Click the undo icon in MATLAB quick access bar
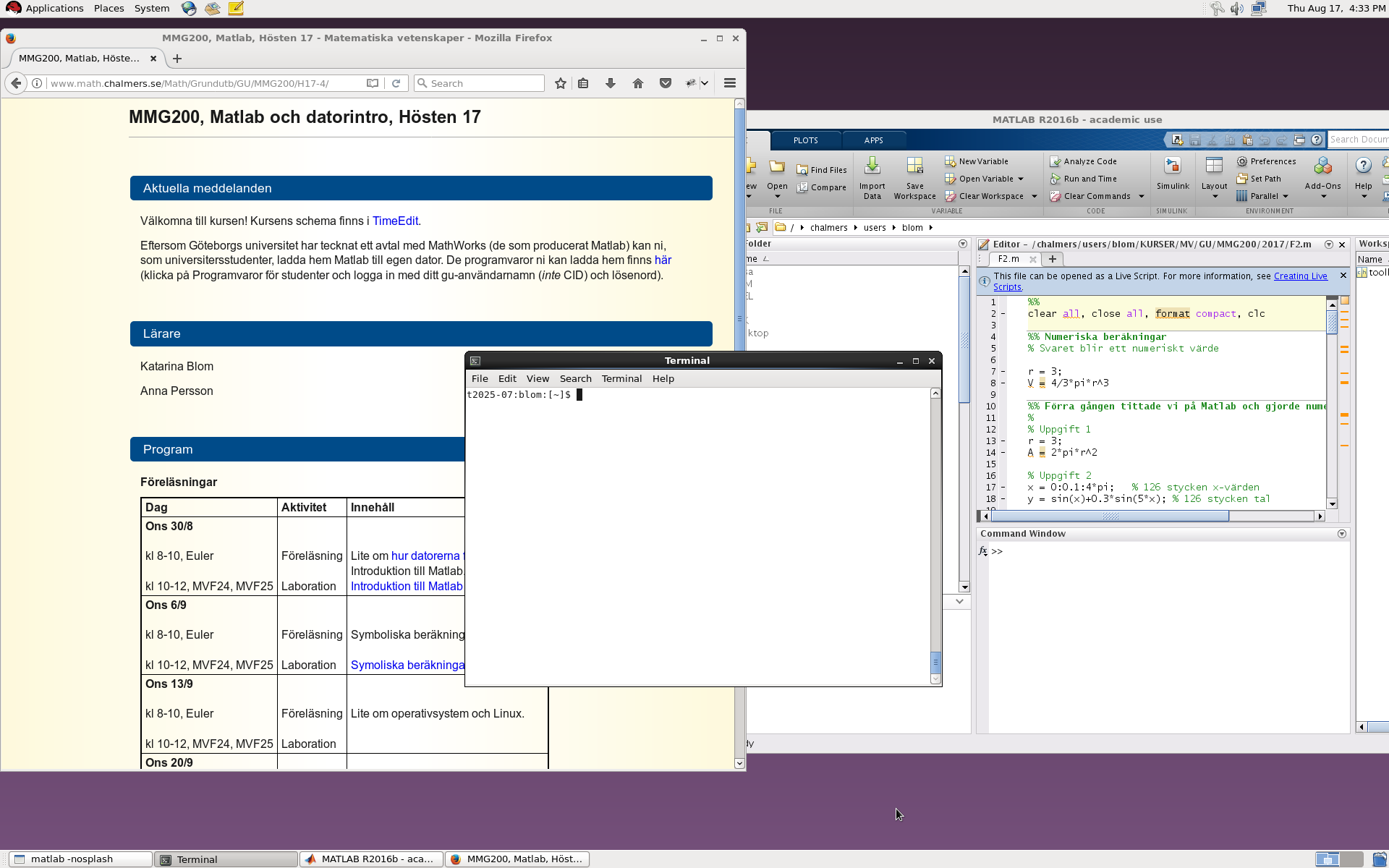This screenshot has height=868, width=1389. click(1265, 140)
